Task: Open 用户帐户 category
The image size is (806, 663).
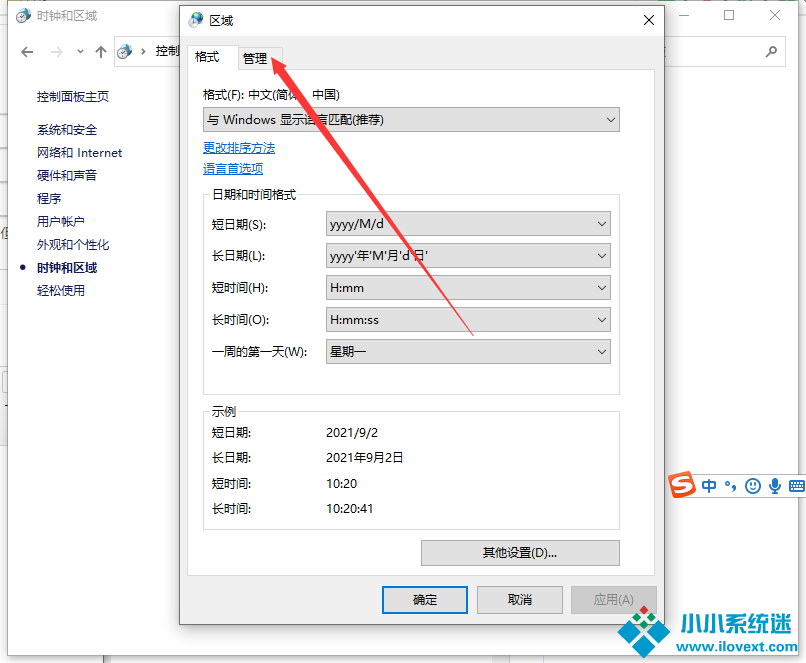Action: tap(61, 222)
